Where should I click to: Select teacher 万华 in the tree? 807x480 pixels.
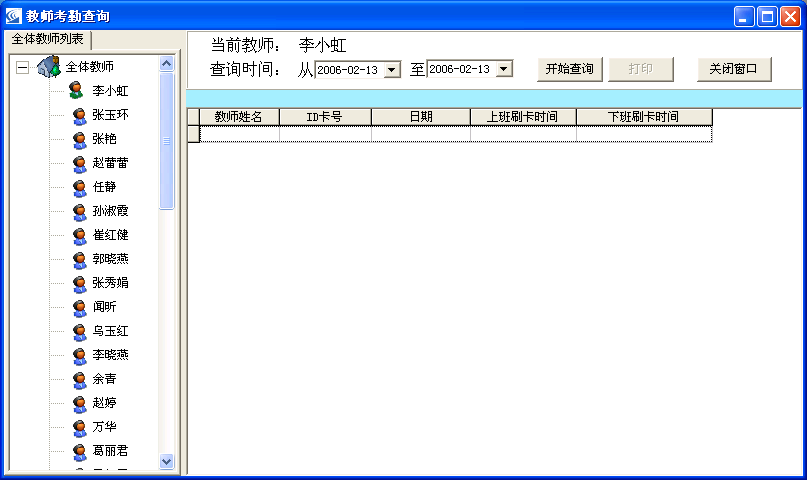104,427
